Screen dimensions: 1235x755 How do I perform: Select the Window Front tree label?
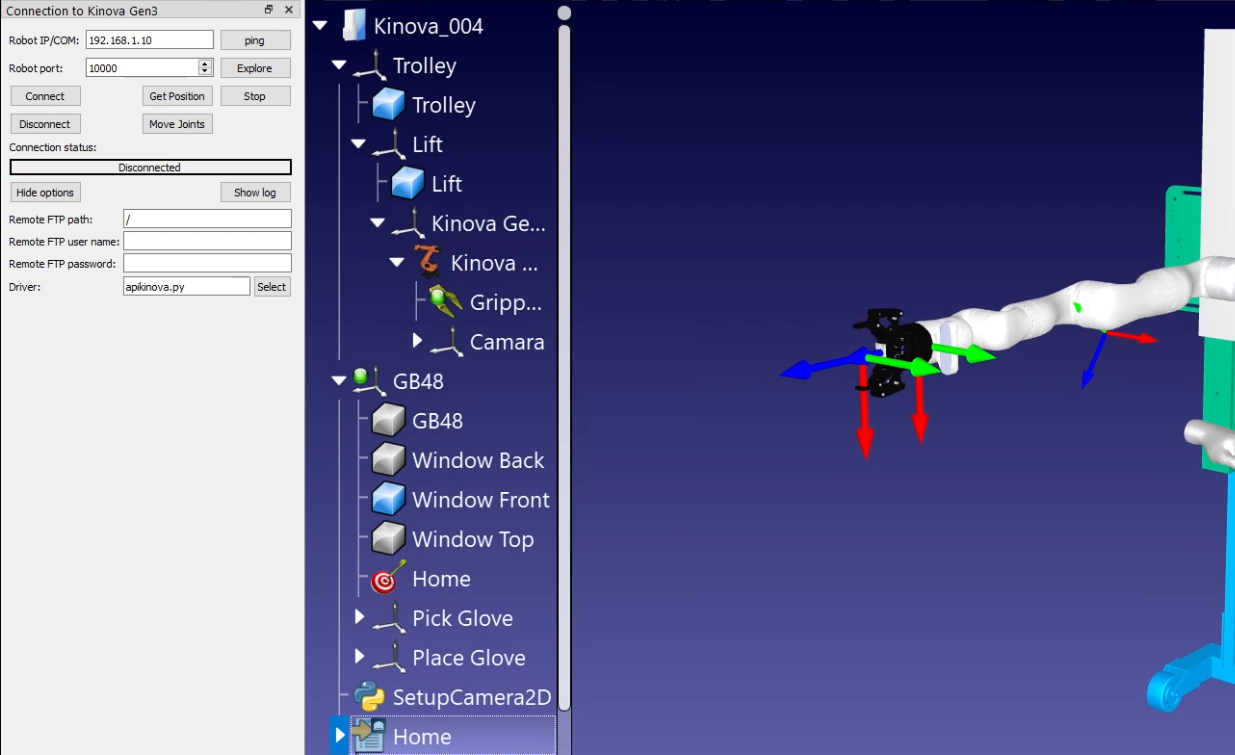coord(481,500)
